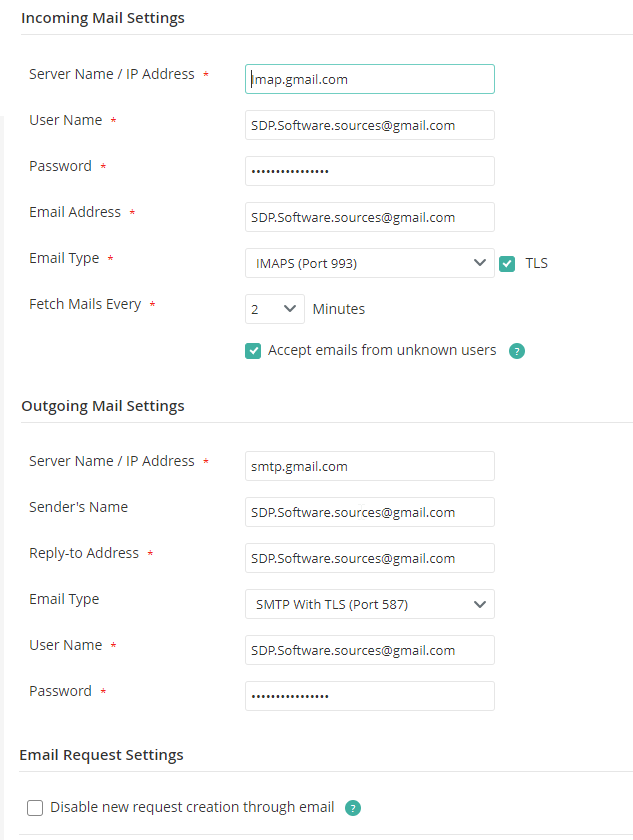Click the Reply-to Address field

click(x=369, y=558)
